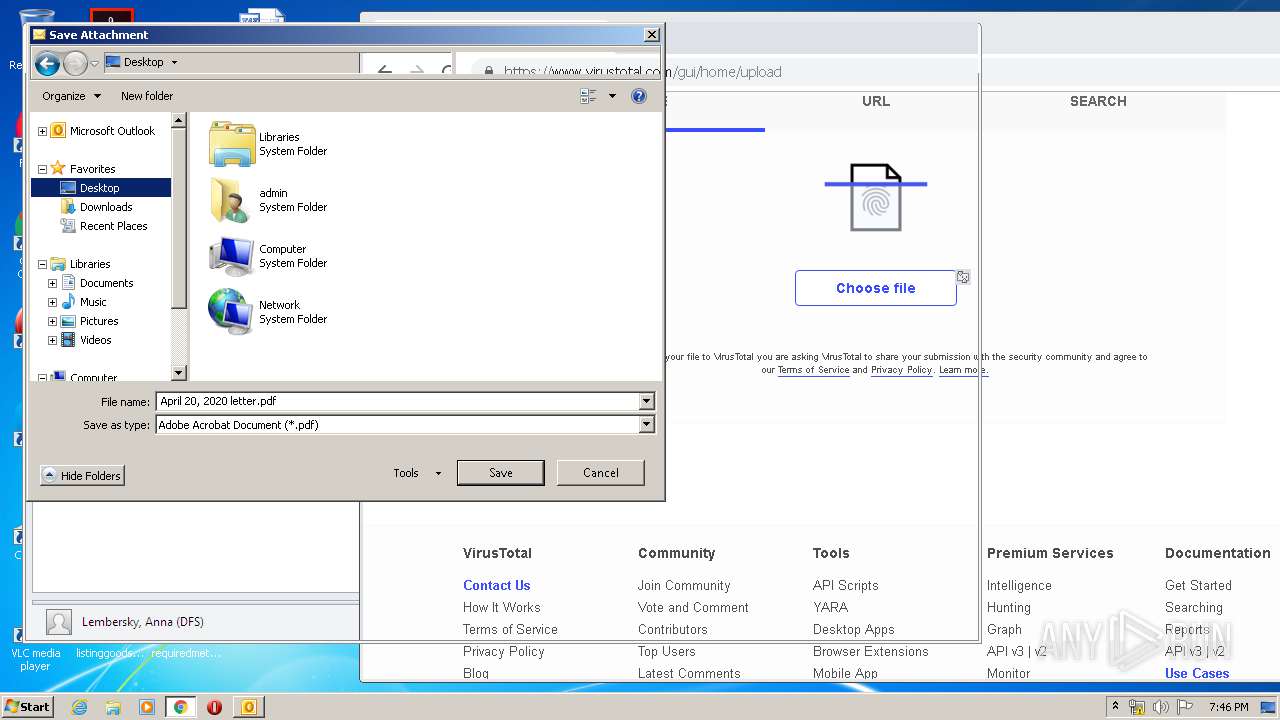
Task: Click the Back arrow in Save Attachment dialog
Action: point(47,64)
